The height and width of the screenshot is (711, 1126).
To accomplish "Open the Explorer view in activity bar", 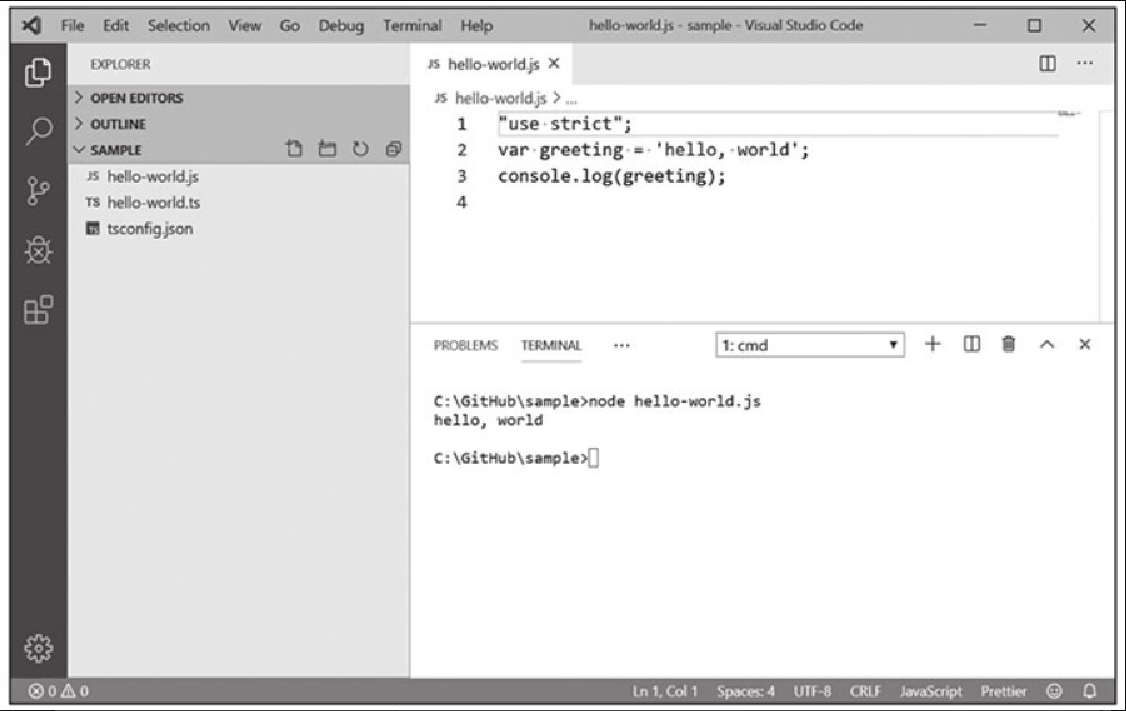I will [x=38, y=73].
